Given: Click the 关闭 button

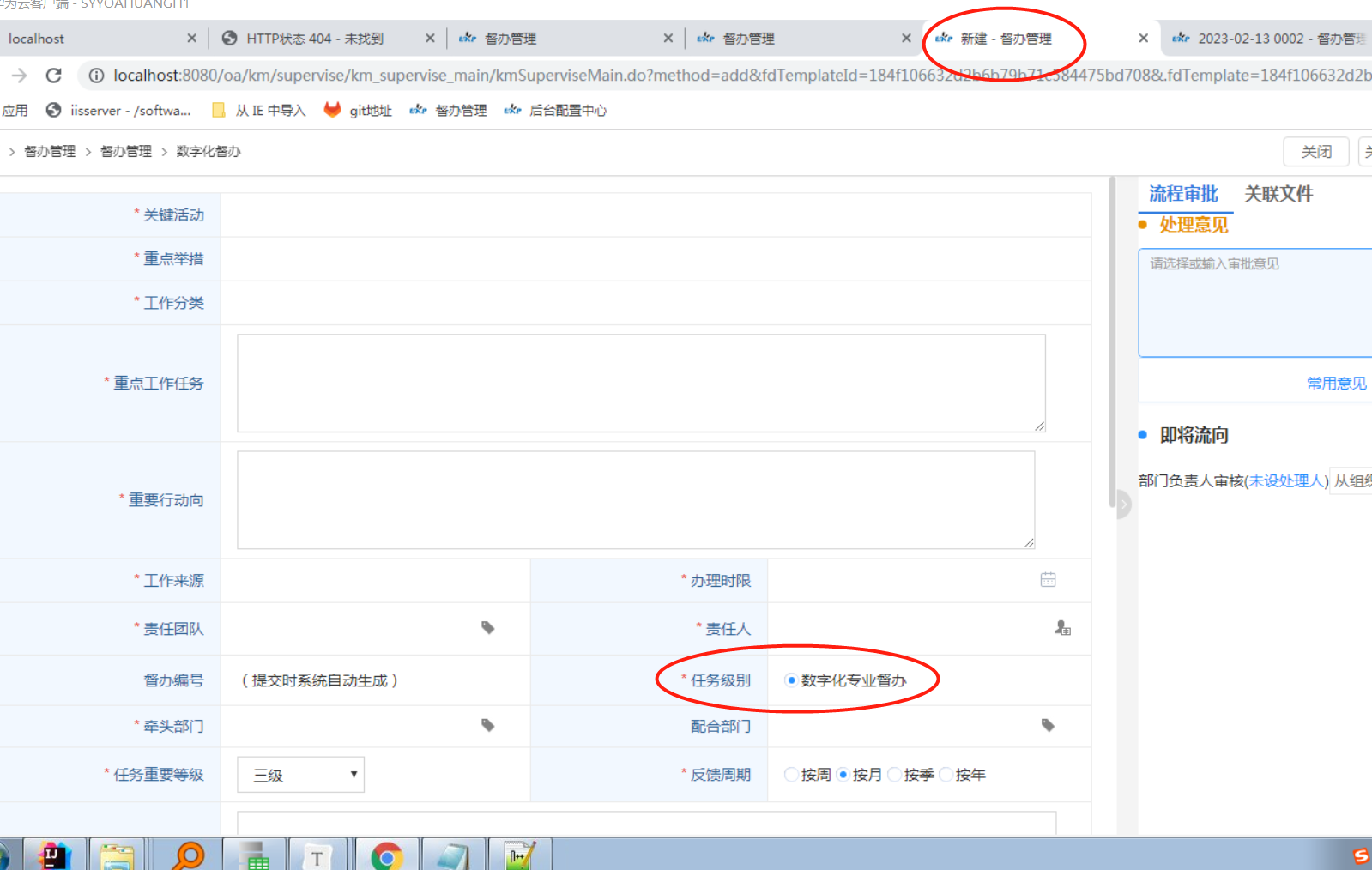Looking at the screenshot, I should point(1316,152).
